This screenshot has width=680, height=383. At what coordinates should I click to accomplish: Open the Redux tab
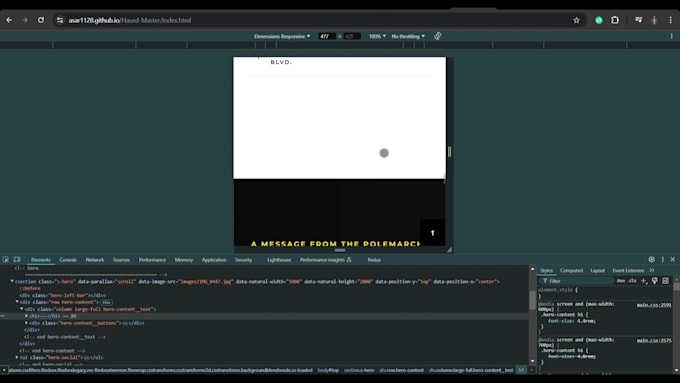click(x=374, y=260)
